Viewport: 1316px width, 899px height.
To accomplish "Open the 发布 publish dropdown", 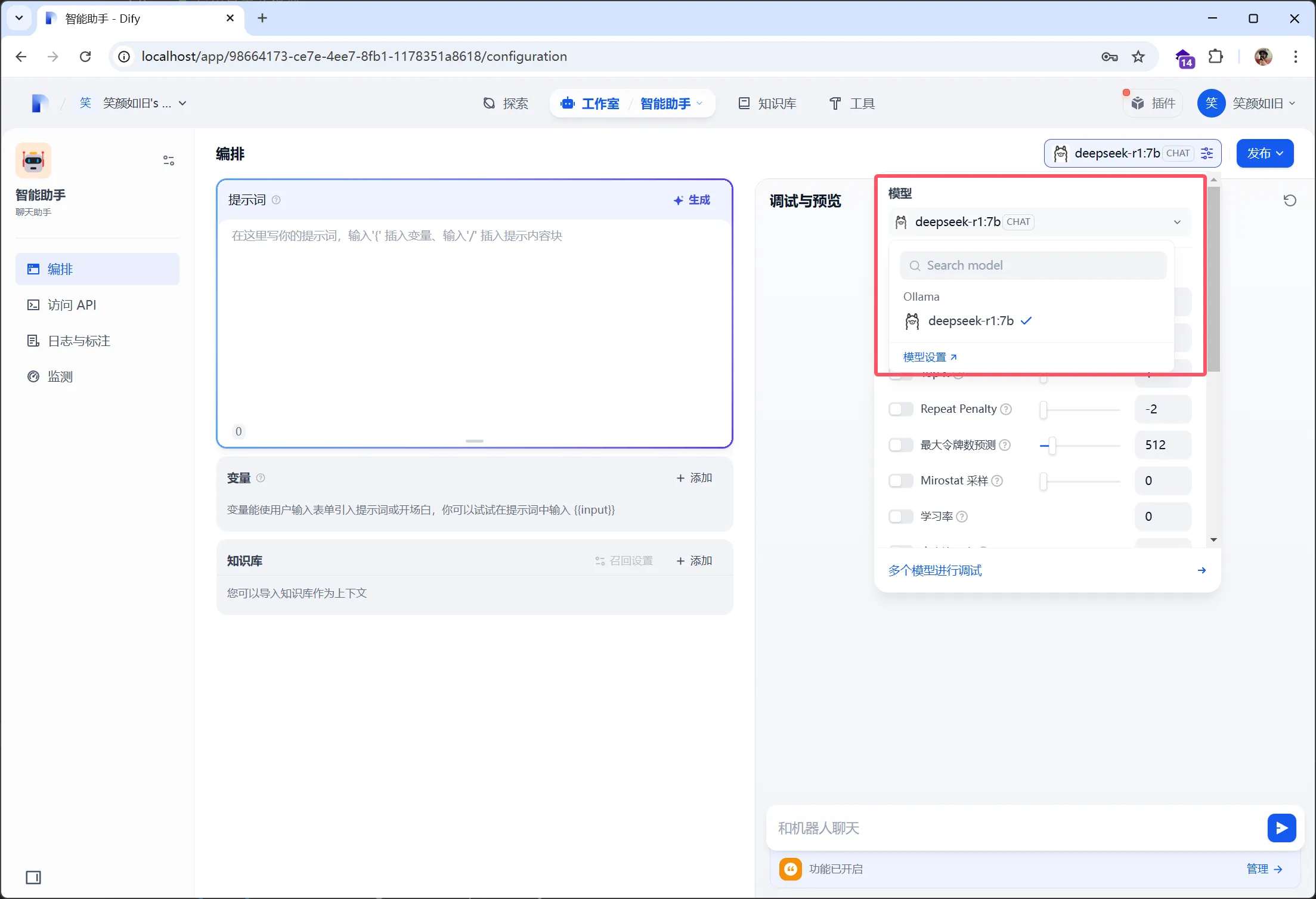I will pos(1265,153).
